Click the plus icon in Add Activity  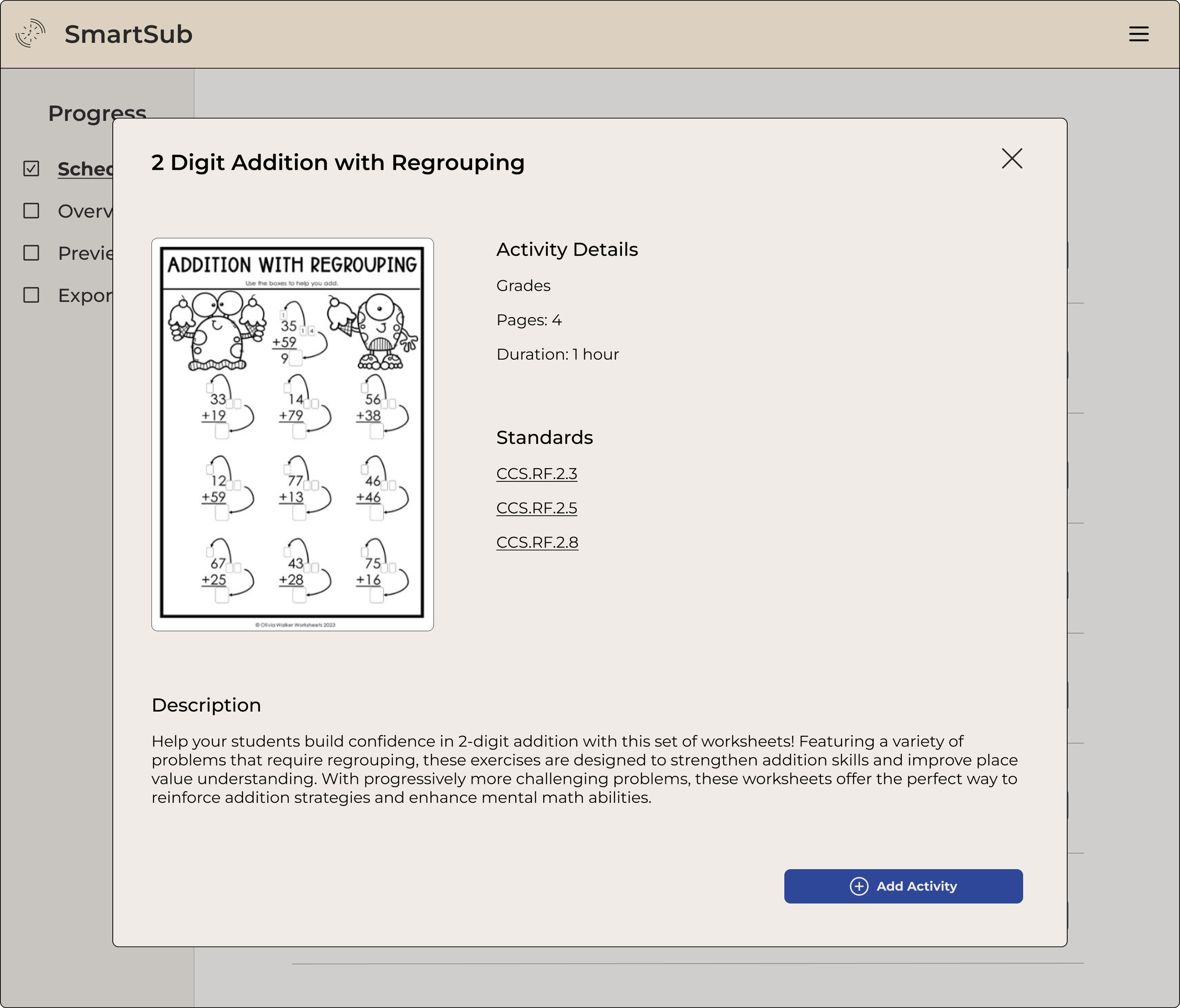click(x=859, y=886)
